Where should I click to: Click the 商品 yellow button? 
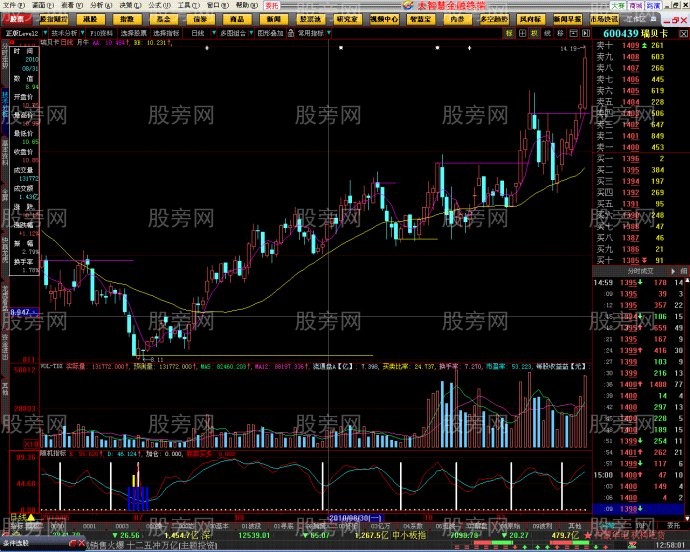pyautogui.click(x=237, y=19)
